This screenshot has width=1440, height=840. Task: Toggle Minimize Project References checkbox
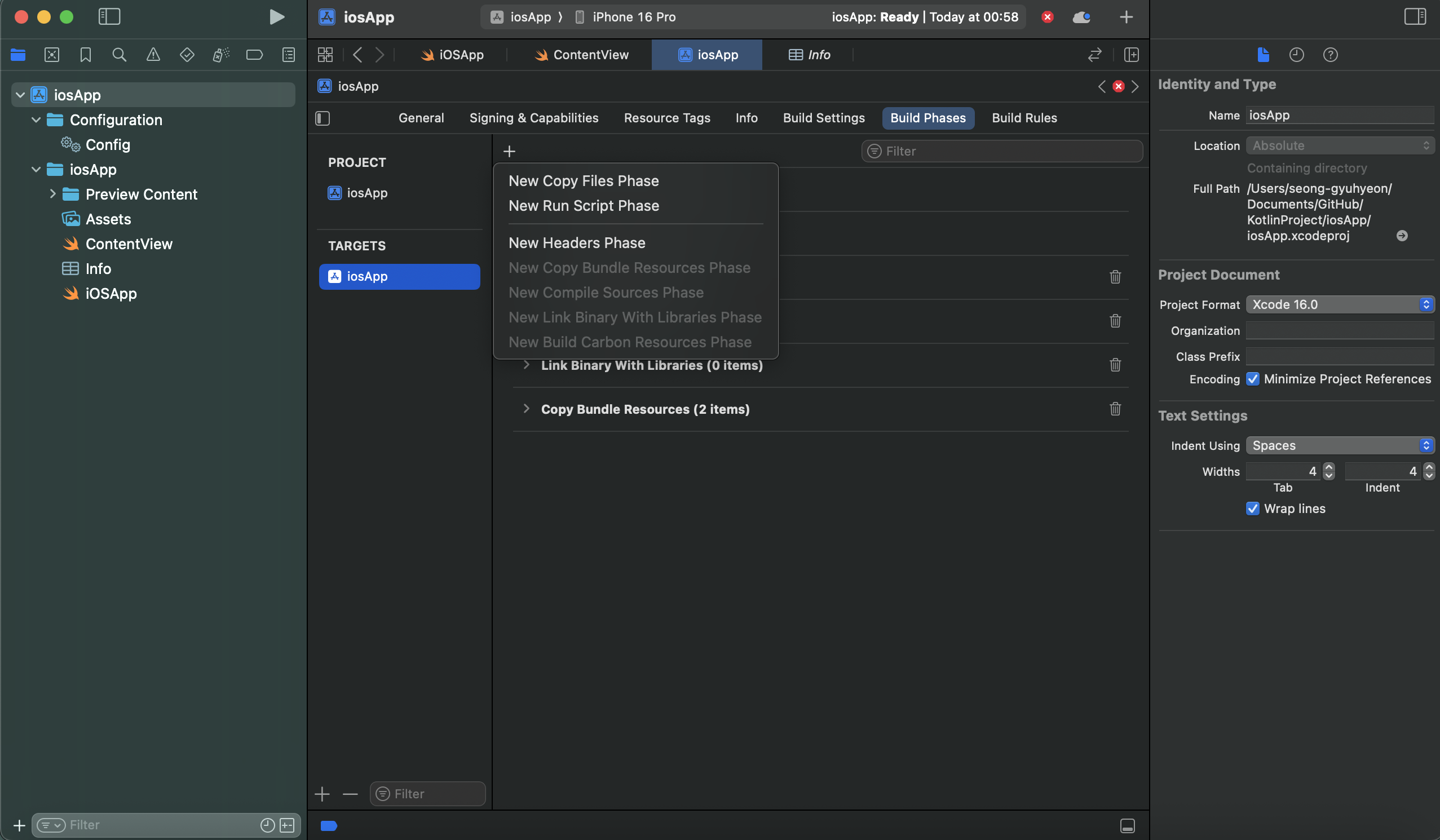coord(1252,379)
